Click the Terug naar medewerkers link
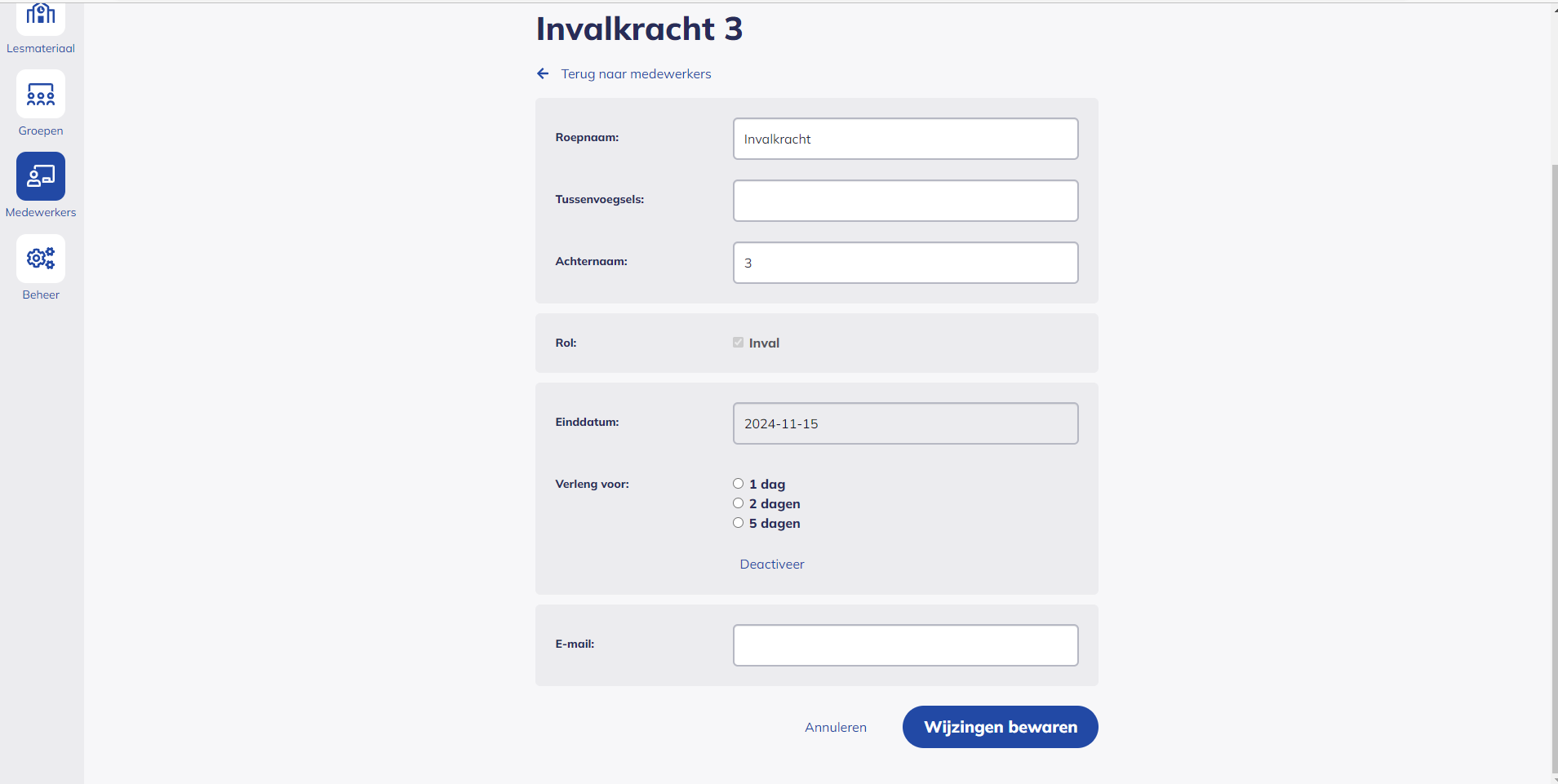 [636, 74]
